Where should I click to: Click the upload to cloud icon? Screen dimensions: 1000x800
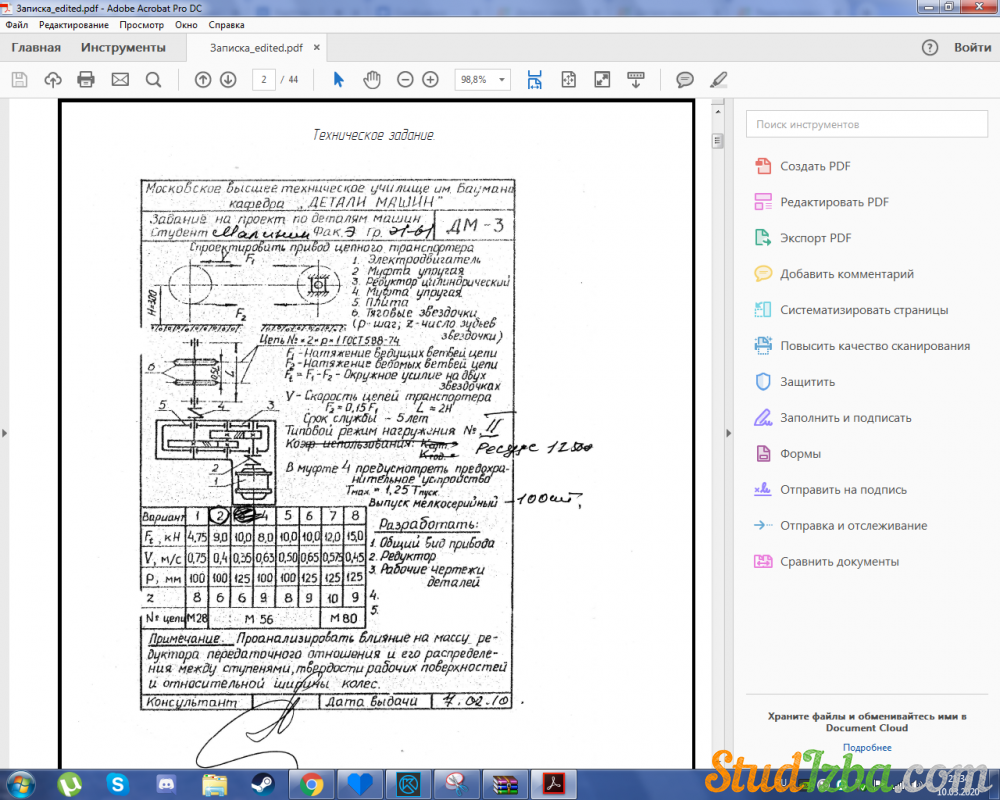click(x=52, y=80)
